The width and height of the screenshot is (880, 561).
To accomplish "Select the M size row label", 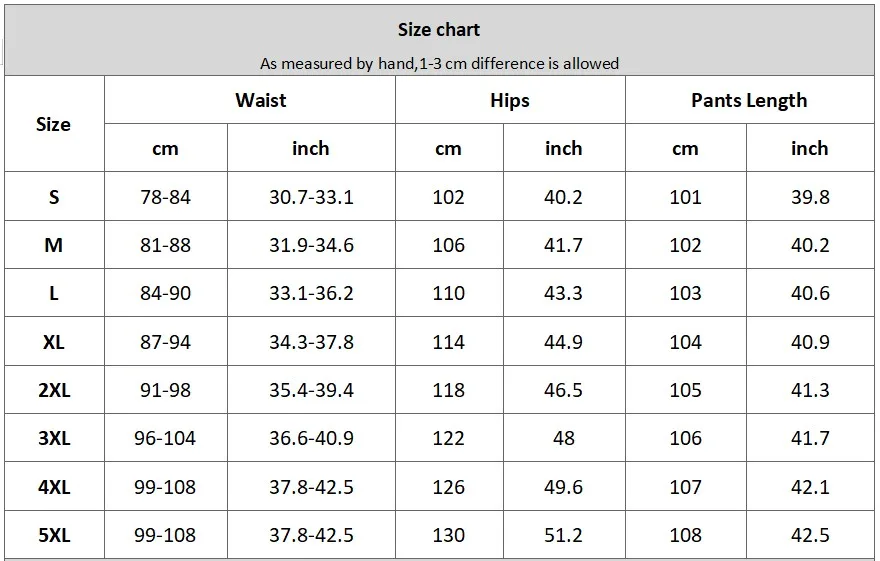I will pos(54,245).
